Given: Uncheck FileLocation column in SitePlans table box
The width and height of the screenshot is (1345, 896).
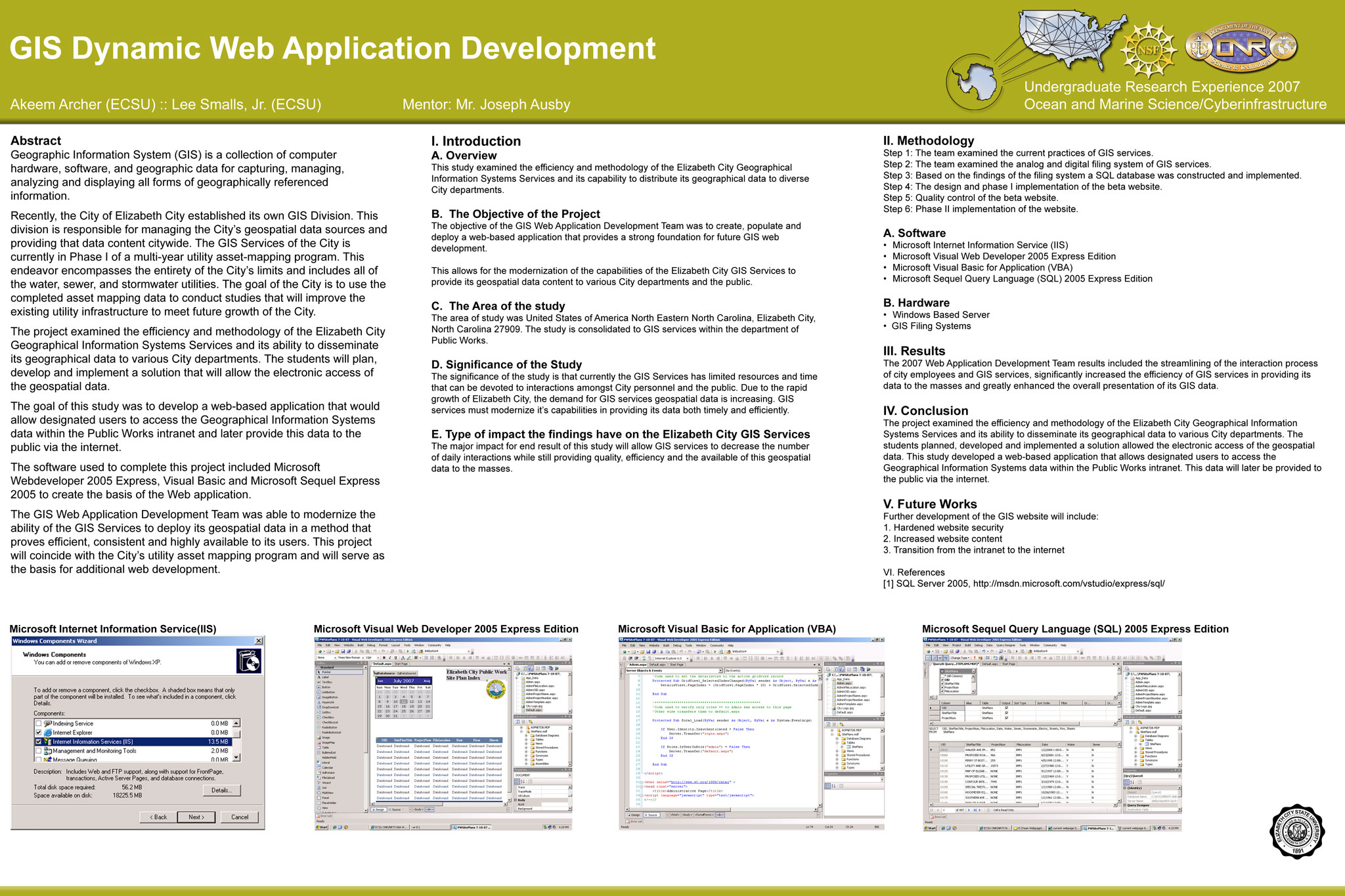Looking at the screenshot, I should [x=942, y=691].
